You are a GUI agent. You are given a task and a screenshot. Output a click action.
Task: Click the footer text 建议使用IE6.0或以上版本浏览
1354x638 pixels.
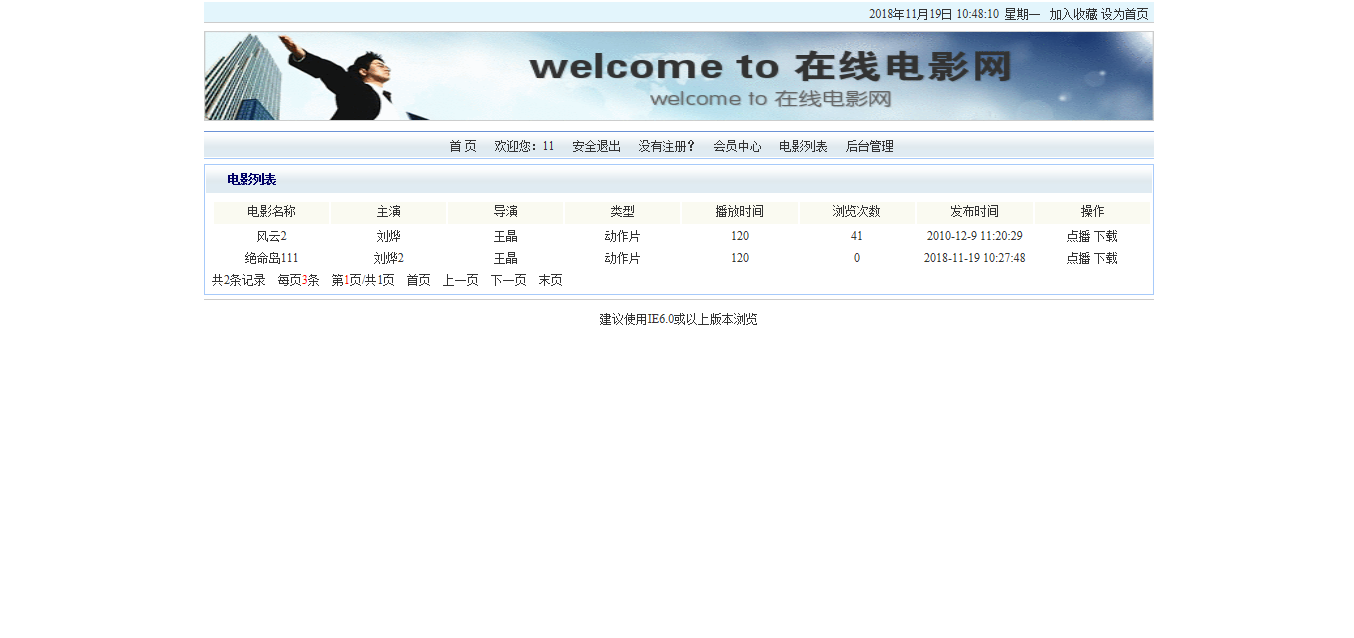click(679, 319)
